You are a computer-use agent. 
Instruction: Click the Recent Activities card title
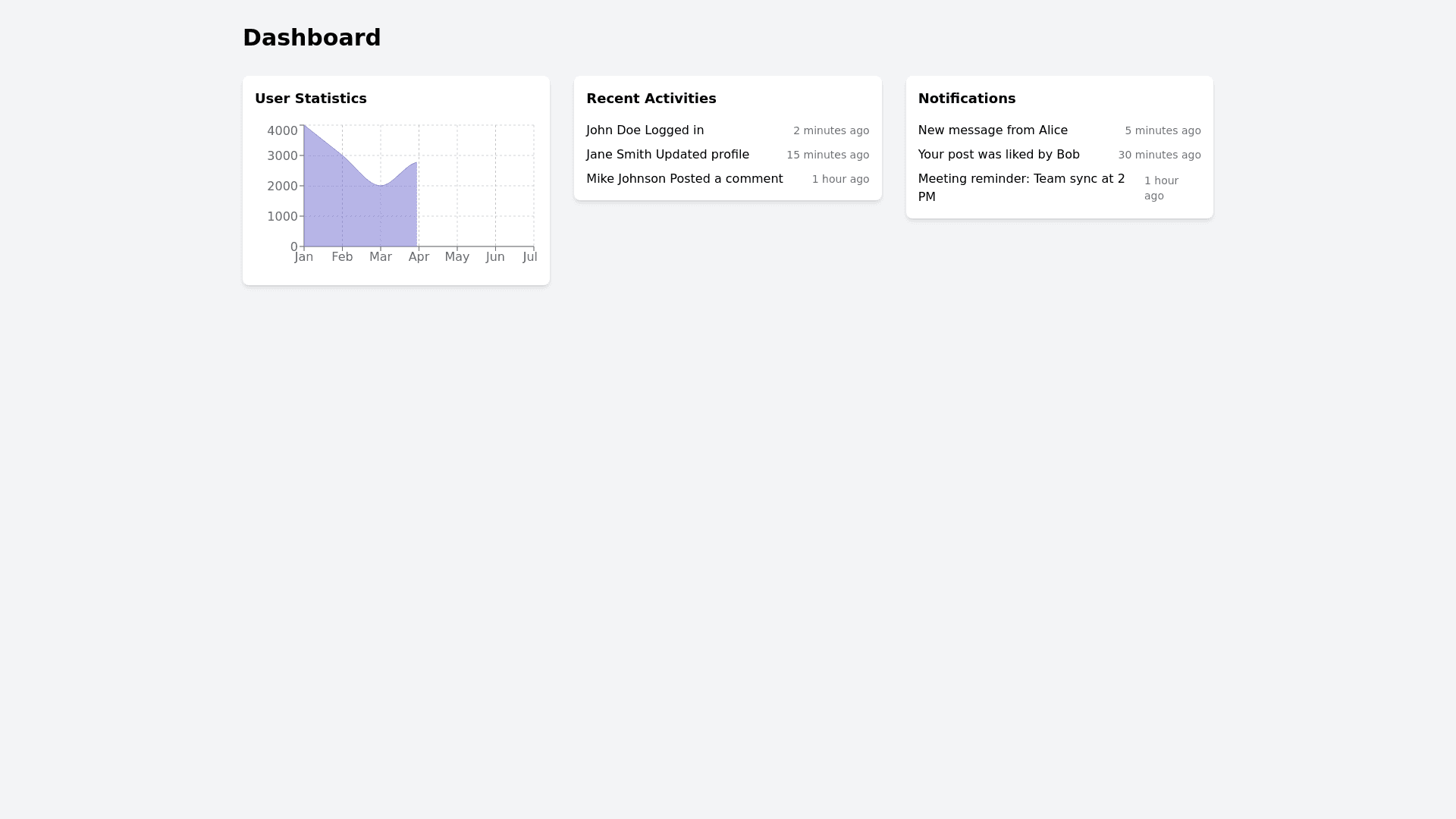651,99
